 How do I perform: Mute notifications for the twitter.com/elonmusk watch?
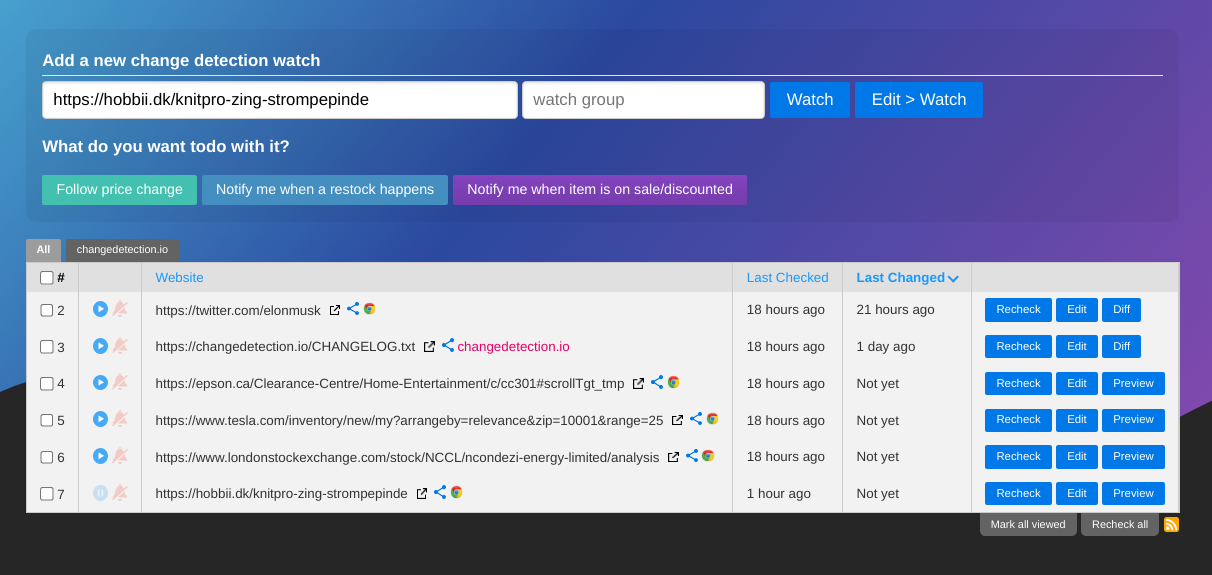120,309
